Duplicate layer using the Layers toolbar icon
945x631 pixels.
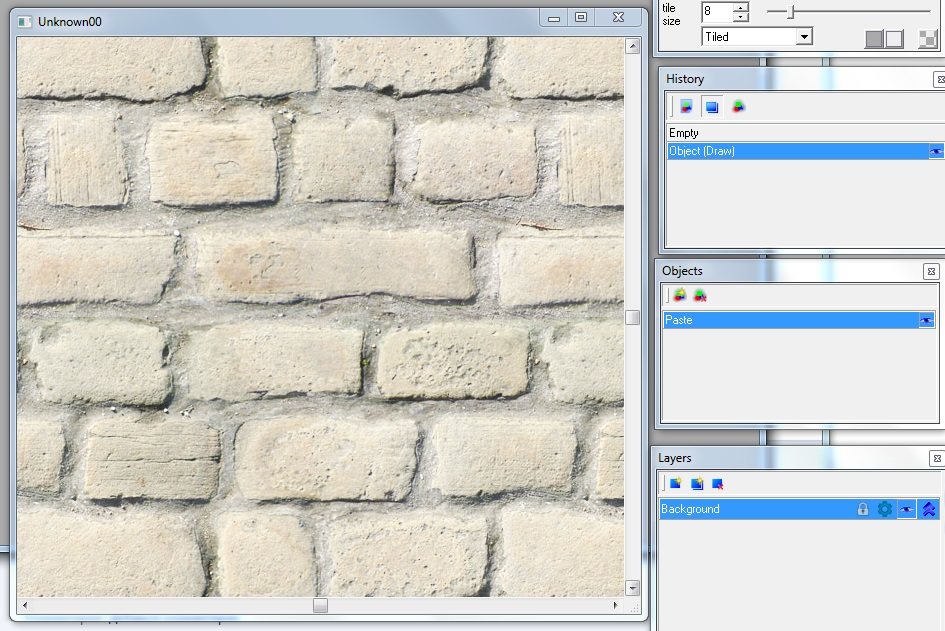[x=697, y=484]
